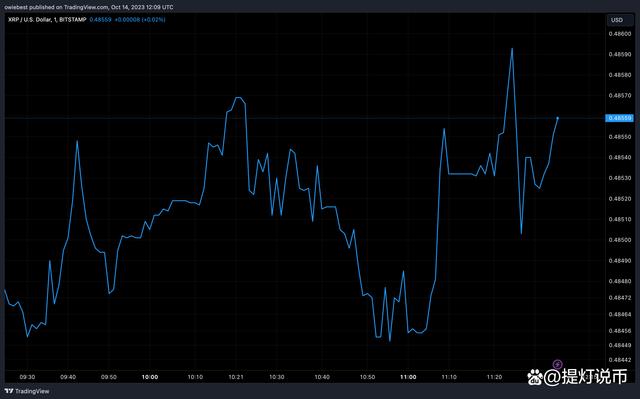Click the purple lightning bolt icon
Screen dimensions: 640x399
click(x=558, y=364)
